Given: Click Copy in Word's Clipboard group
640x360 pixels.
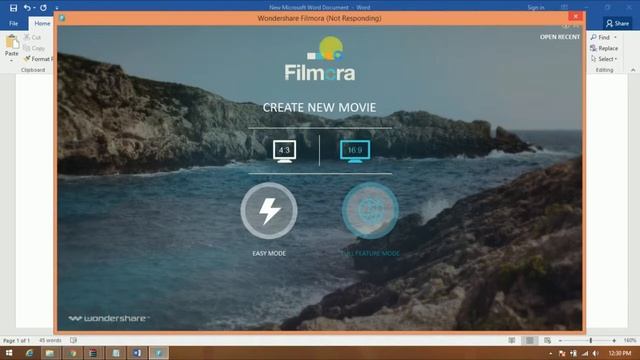Looking at the screenshot, I should pyautogui.click(x=34, y=48).
